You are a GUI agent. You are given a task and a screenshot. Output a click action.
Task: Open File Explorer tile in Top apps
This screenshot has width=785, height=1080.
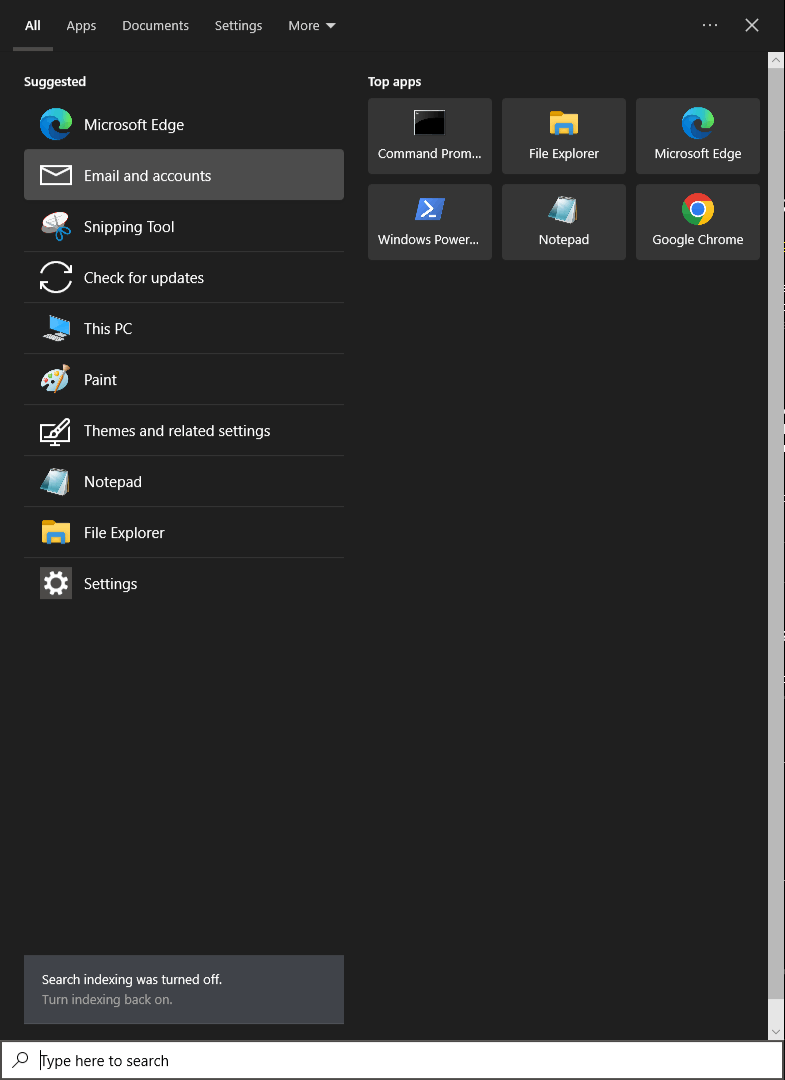pyautogui.click(x=563, y=136)
